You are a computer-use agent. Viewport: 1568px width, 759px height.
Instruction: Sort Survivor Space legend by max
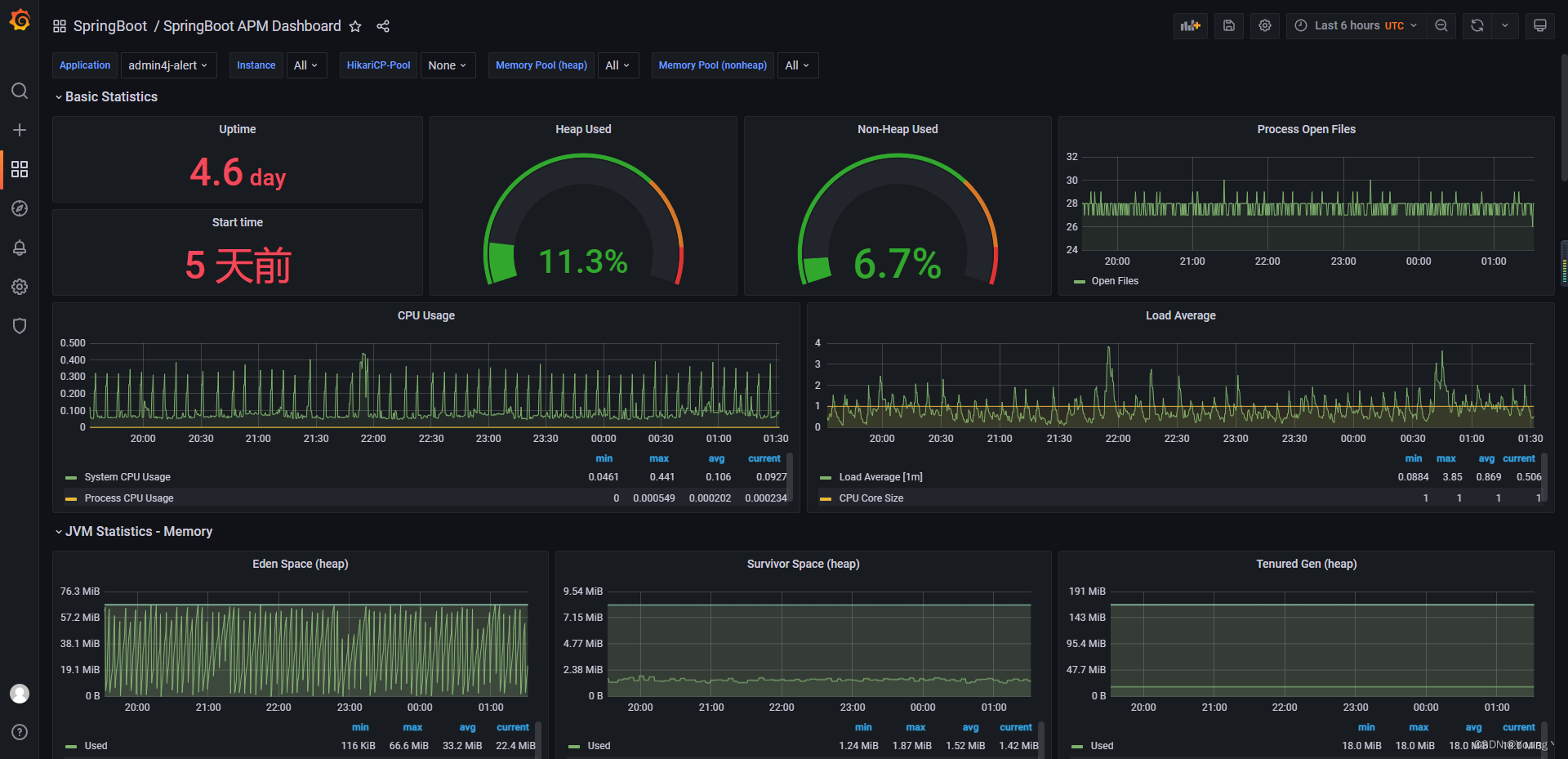tap(915, 728)
